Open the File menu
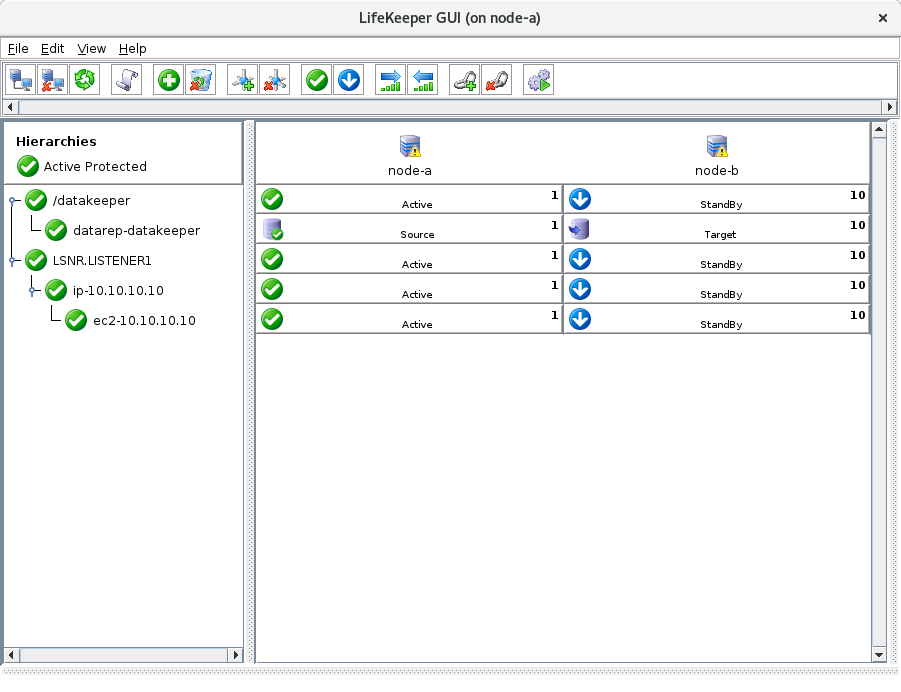Viewport: 901px width, 692px height. point(18,49)
